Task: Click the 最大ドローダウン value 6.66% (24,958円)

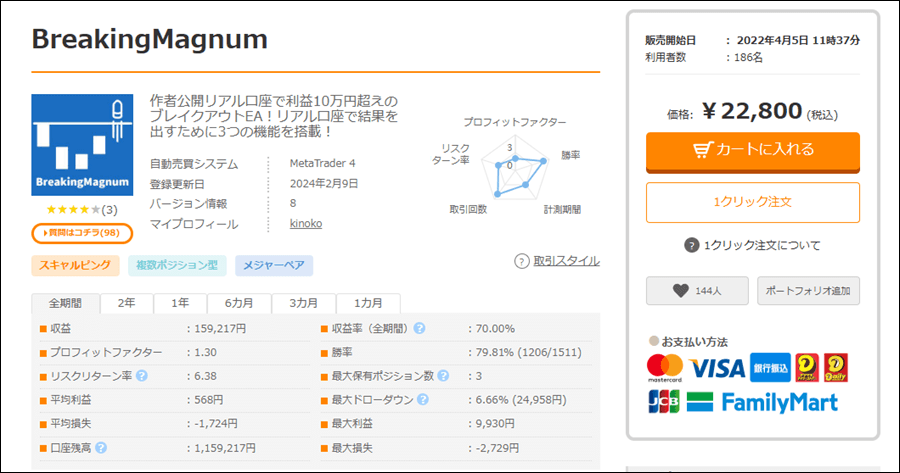Action: coord(521,400)
